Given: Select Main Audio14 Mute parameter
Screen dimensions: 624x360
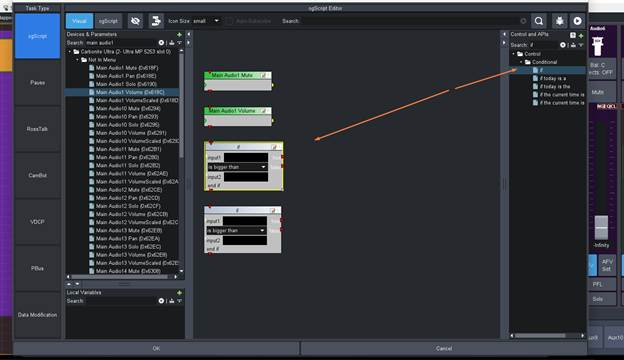Looking at the screenshot, I should [128, 271].
